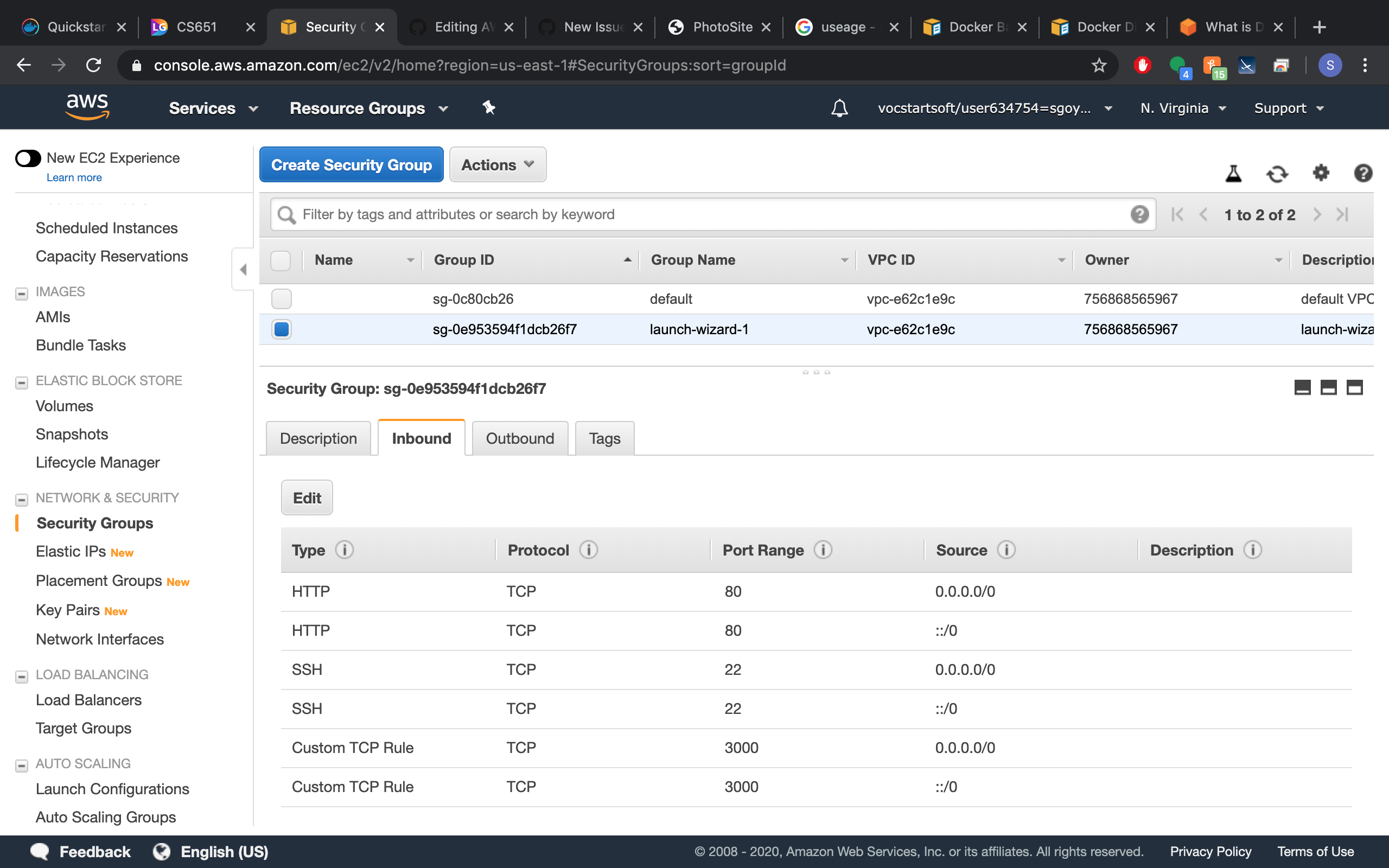Click Create Security Group button
Viewport: 1389px width, 868px height.
pos(351,165)
